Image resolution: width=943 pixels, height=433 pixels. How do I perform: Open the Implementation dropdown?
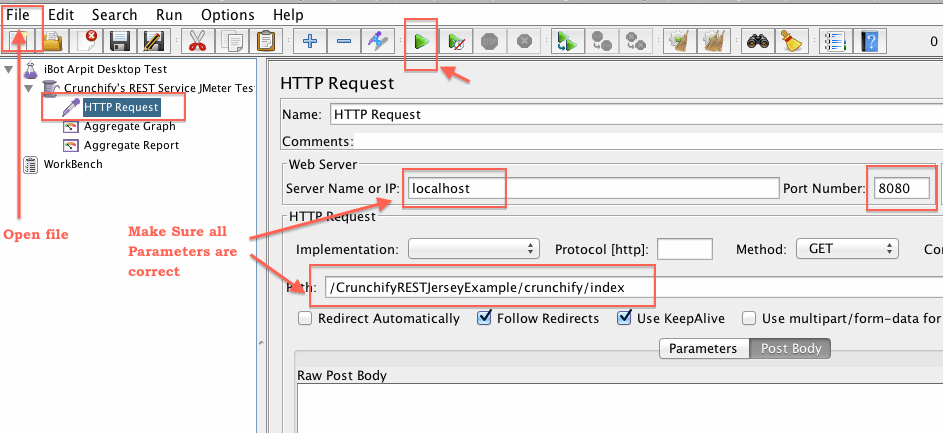(x=474, y=249)
